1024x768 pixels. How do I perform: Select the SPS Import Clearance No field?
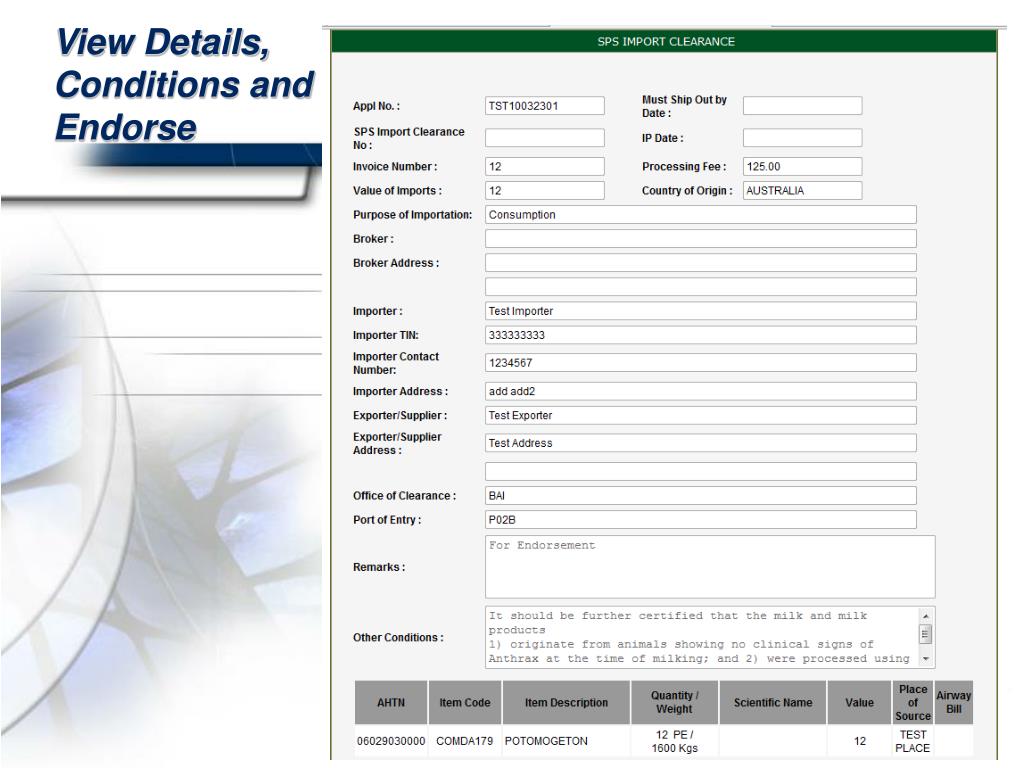[x=545, y=138]
